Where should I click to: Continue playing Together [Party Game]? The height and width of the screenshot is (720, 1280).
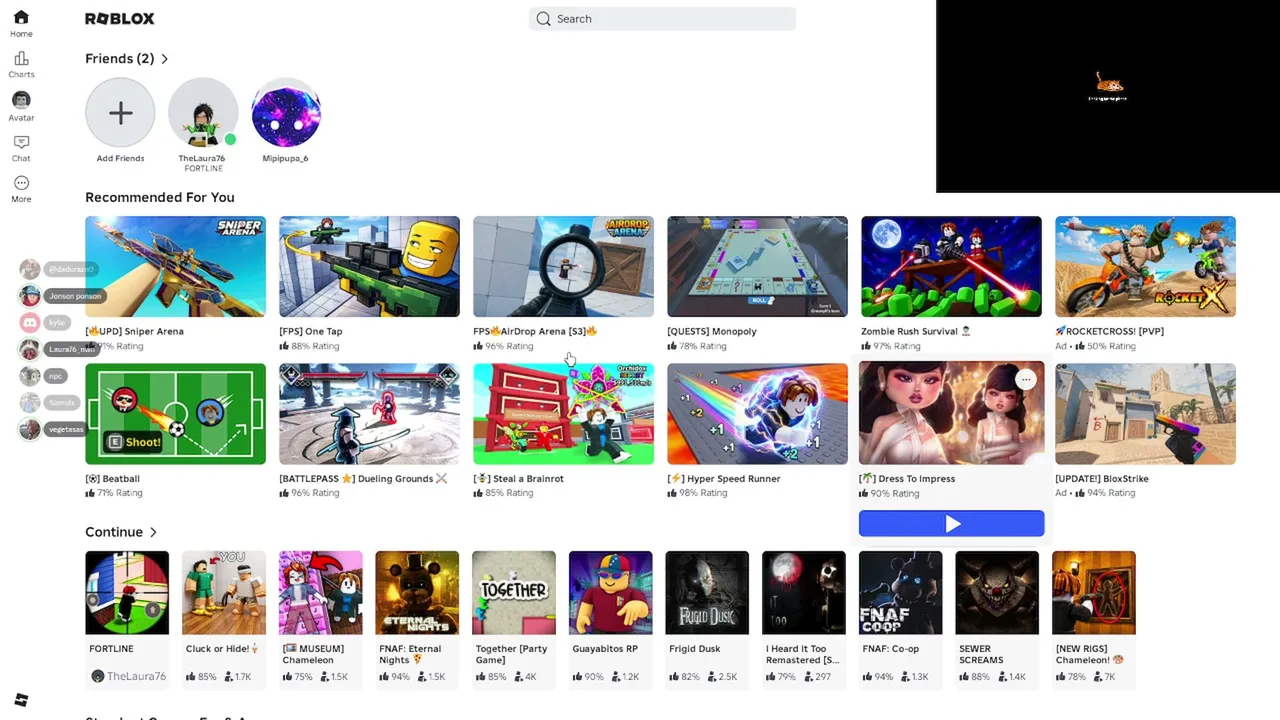pyautogui.click(x=514, y=593)
